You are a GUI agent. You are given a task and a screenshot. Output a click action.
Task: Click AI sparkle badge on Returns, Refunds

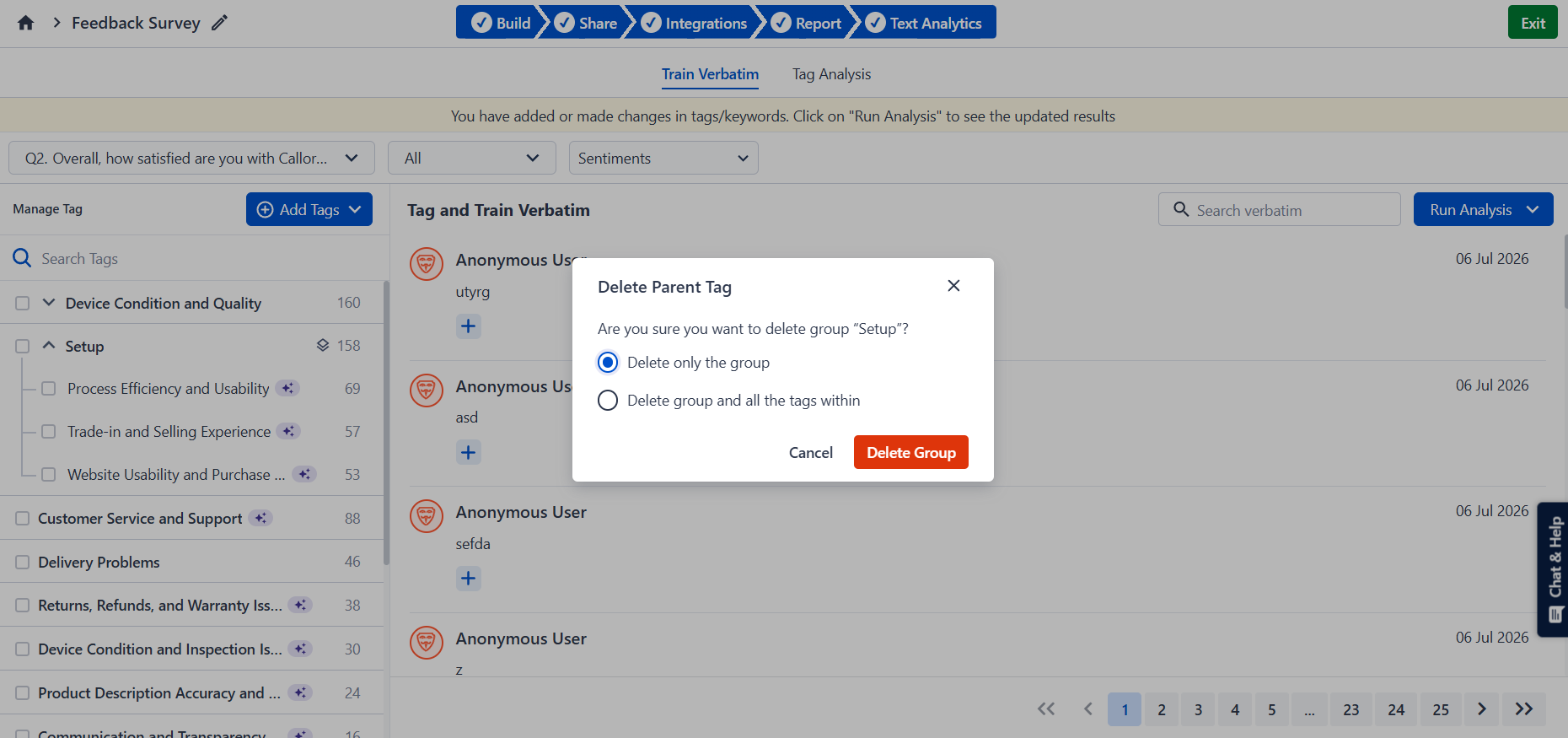pos(300,605)
